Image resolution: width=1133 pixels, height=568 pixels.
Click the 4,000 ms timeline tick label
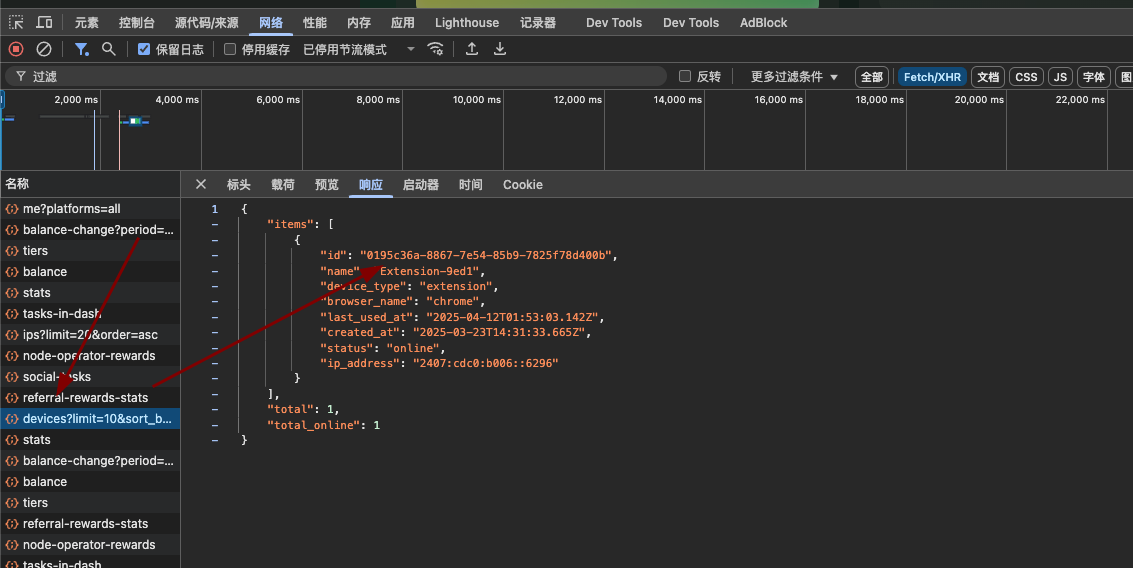coord(177,100)
